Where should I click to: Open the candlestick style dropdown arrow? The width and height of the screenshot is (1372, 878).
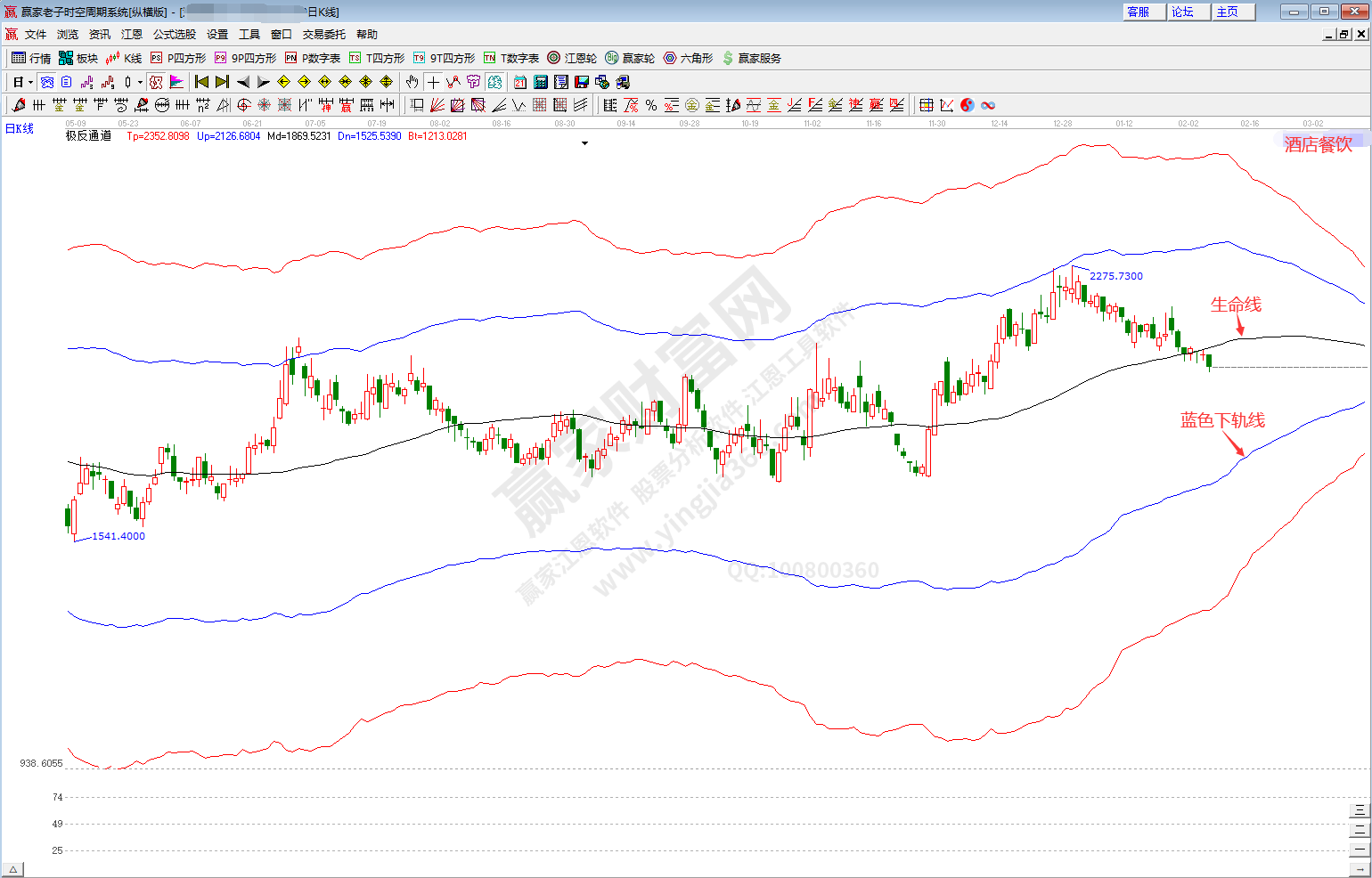point(140,82)
